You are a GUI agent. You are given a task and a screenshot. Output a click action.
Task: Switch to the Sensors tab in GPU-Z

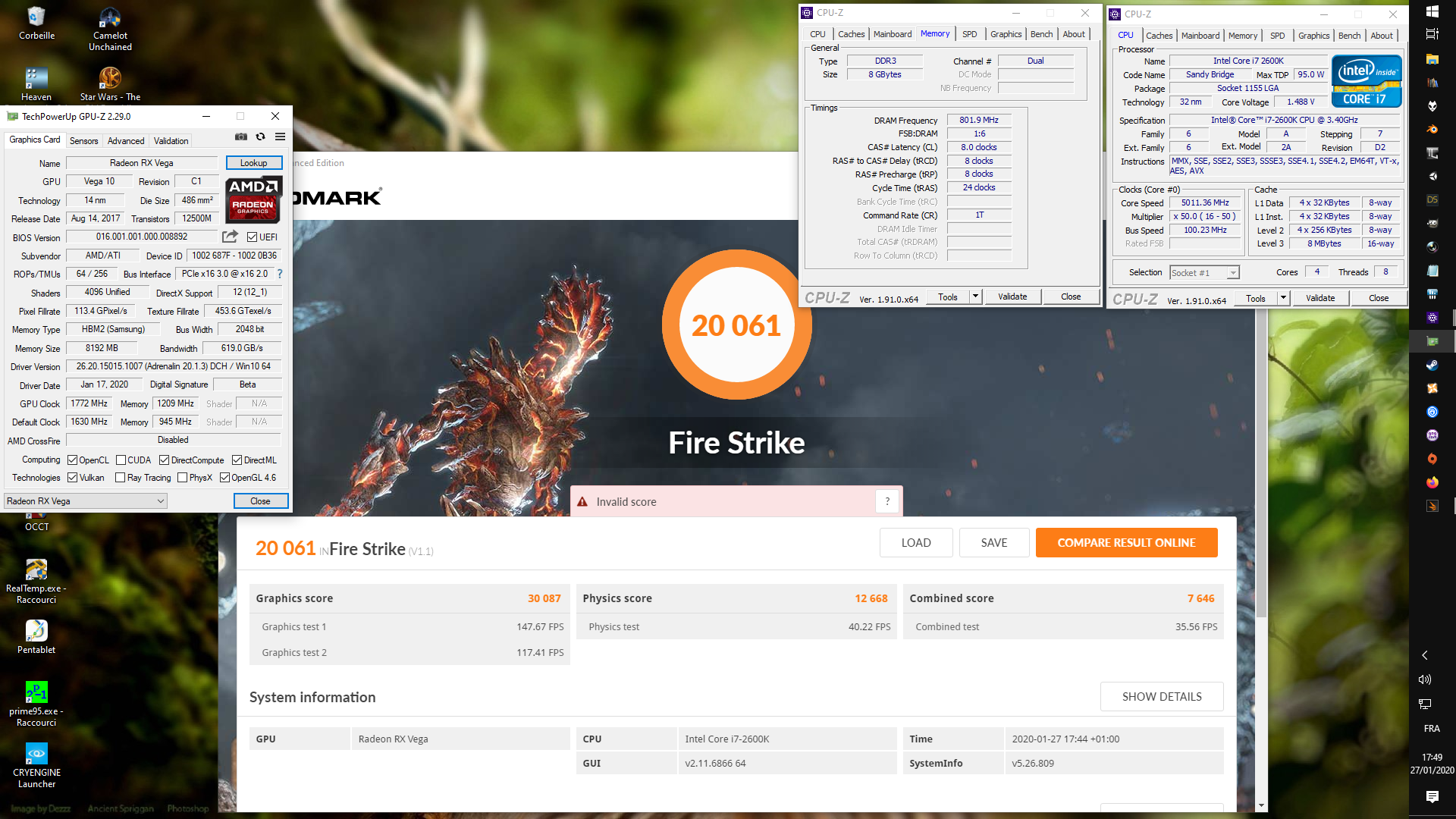pyautogui.click(x=83, y=141)
